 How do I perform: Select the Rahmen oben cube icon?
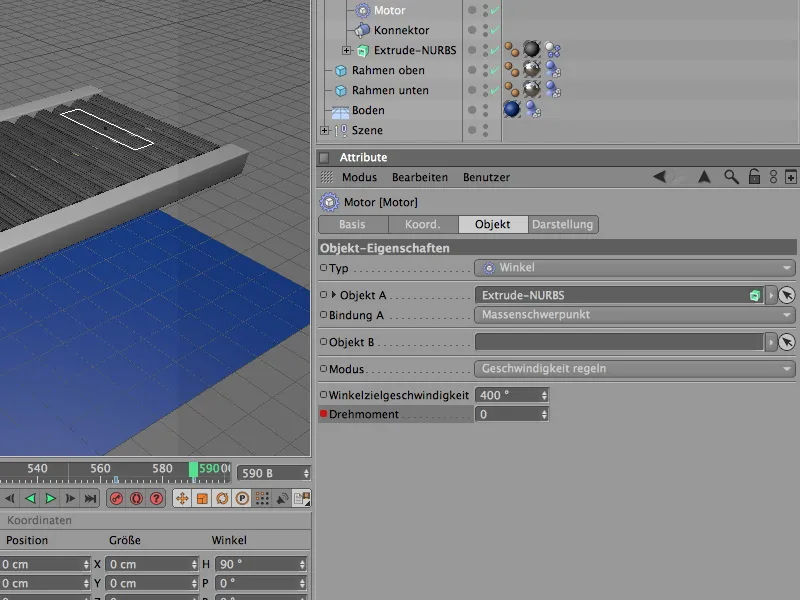(341, 70)
